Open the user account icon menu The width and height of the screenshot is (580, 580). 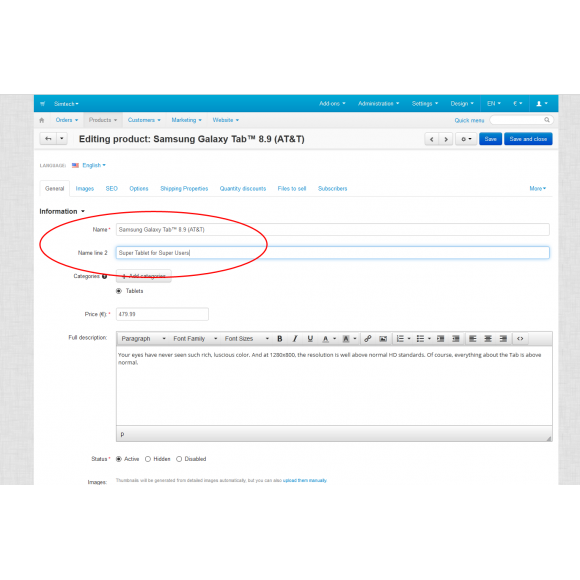[542, 104]
